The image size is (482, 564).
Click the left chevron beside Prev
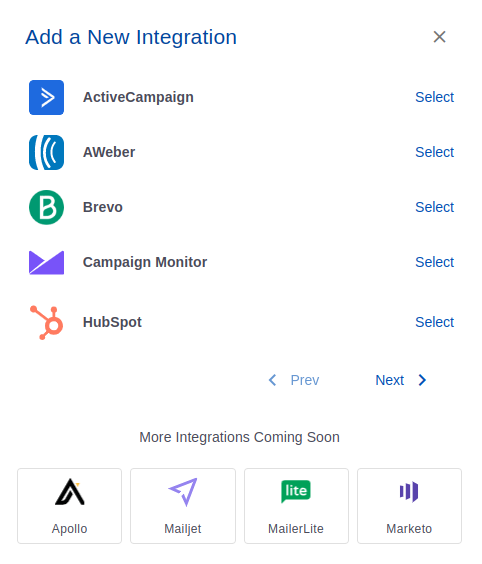click(x=273, y=380)
